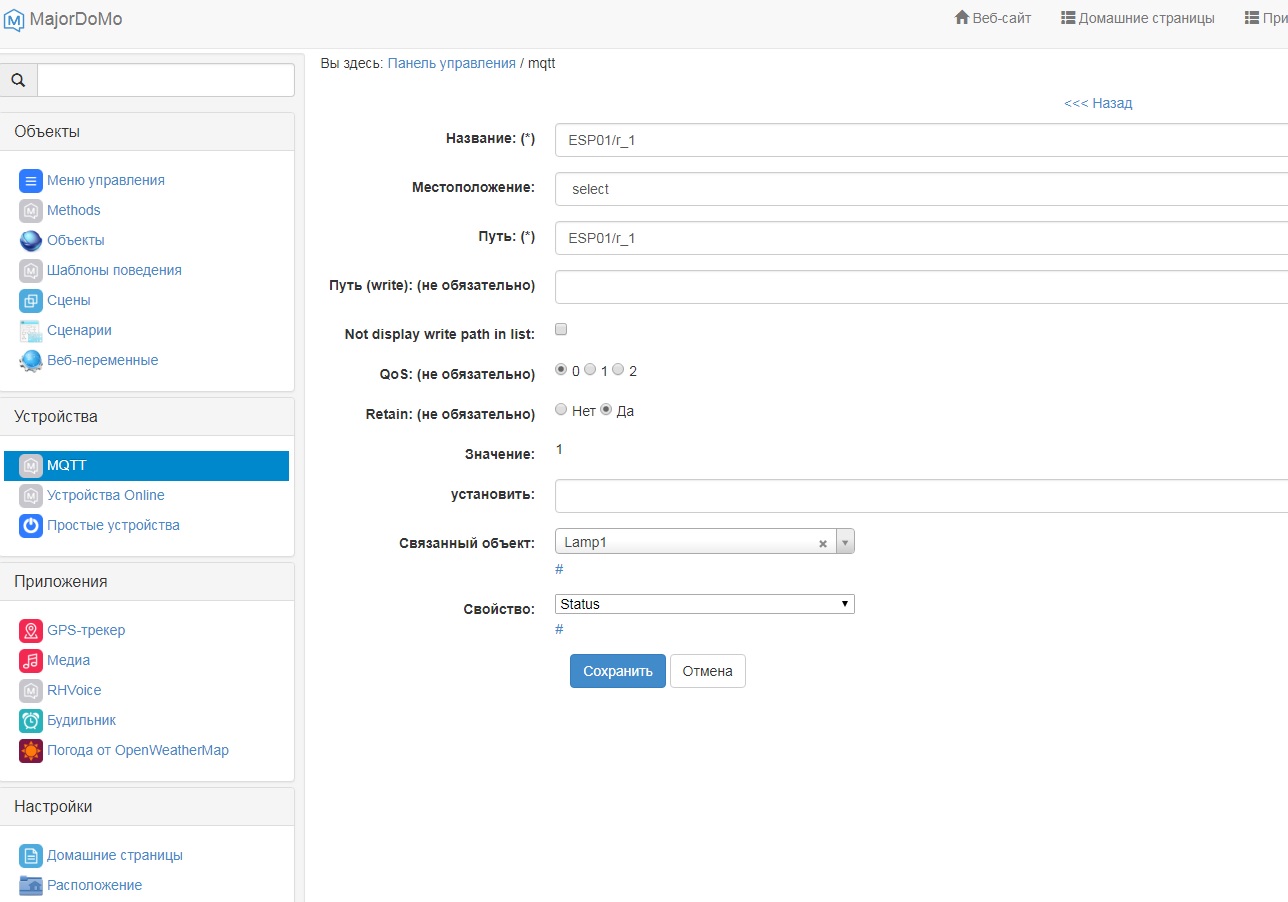
Task: Click the Погода от OpenWeatherMap sun icon
Action: 31,751
